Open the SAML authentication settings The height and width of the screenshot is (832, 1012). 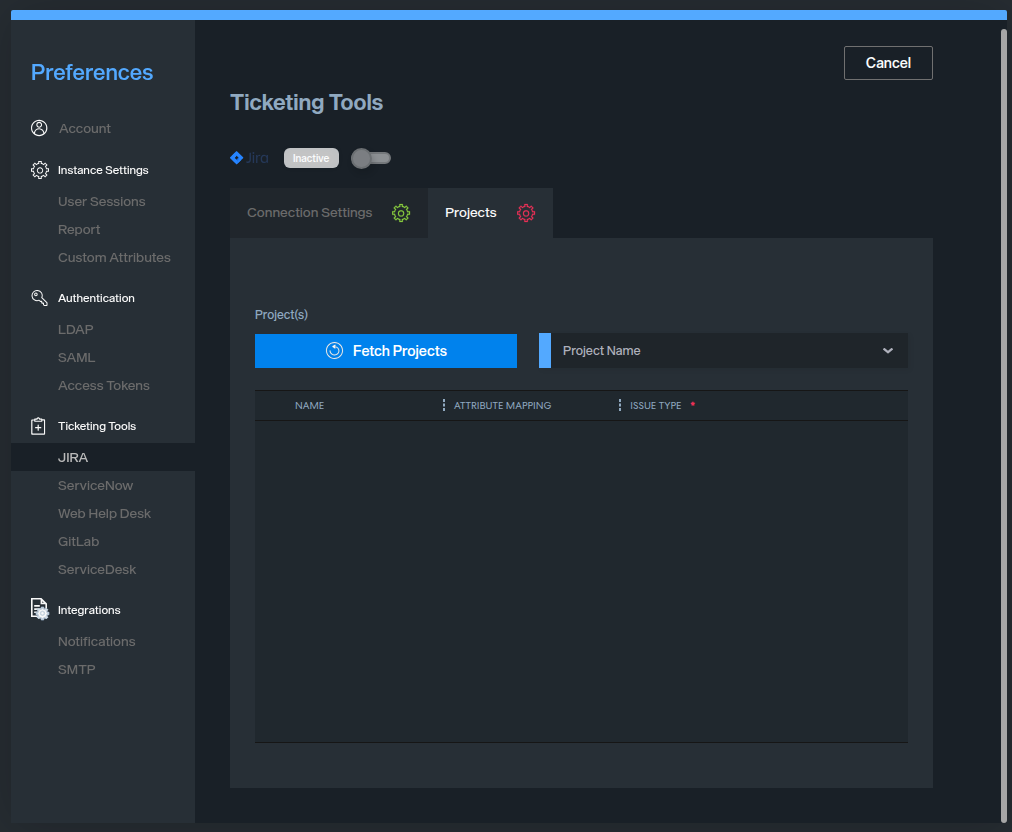click(x=77, y=358)
